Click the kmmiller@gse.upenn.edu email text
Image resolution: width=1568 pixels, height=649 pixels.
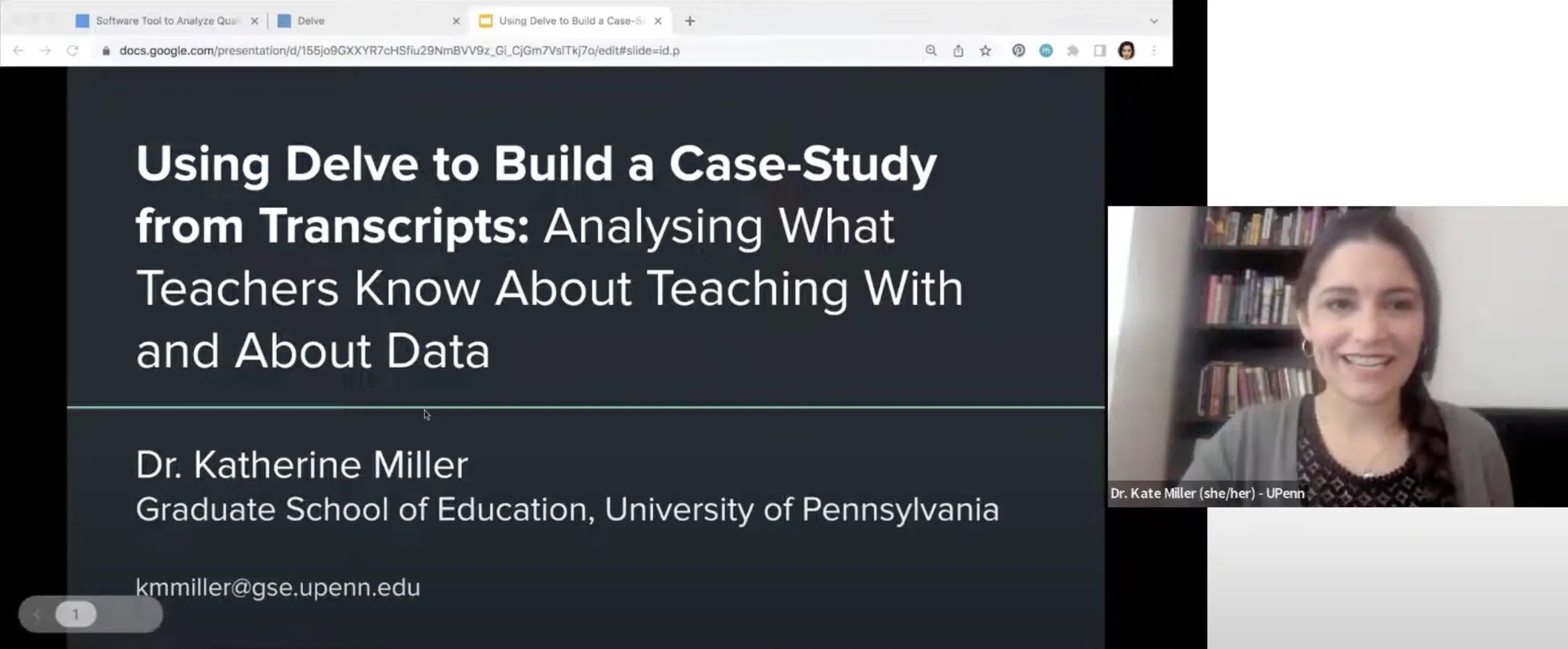tap(278, 587)
